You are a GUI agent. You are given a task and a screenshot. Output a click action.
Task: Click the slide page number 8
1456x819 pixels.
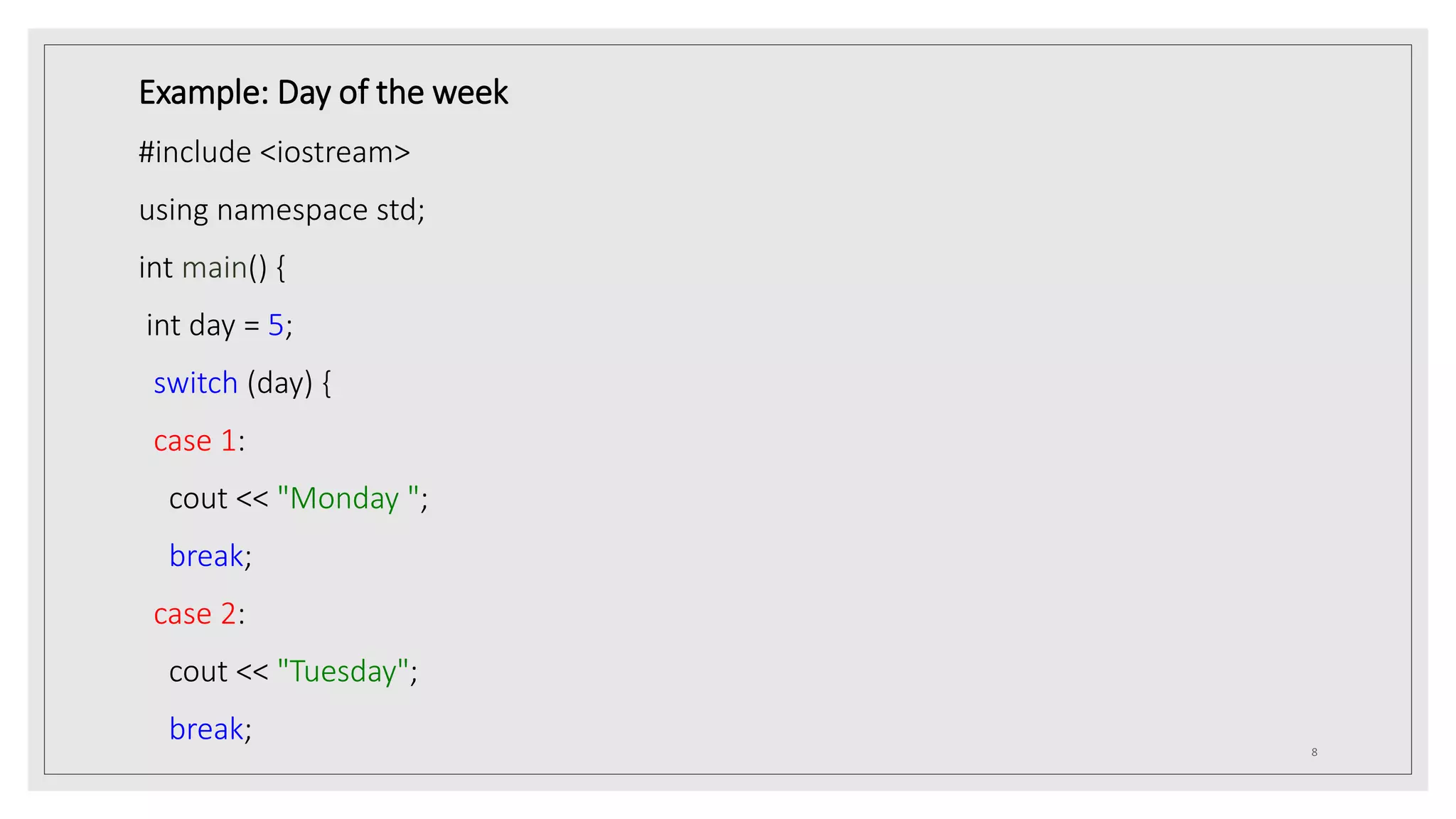coord(1315,752)
